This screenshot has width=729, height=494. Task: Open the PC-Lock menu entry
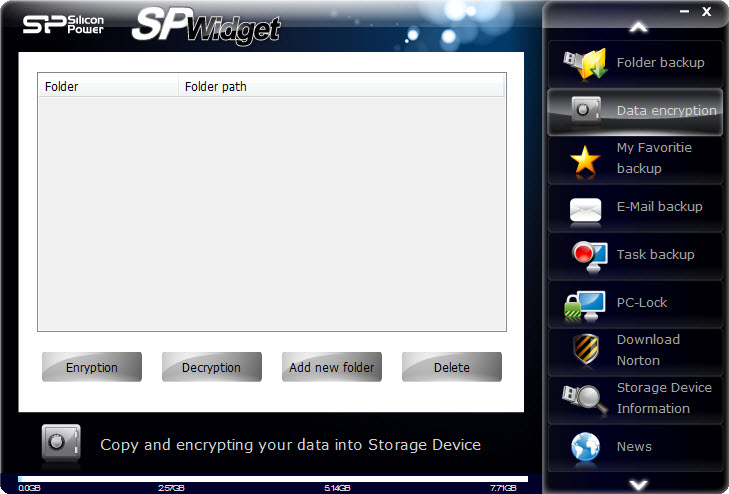(635, 304)
